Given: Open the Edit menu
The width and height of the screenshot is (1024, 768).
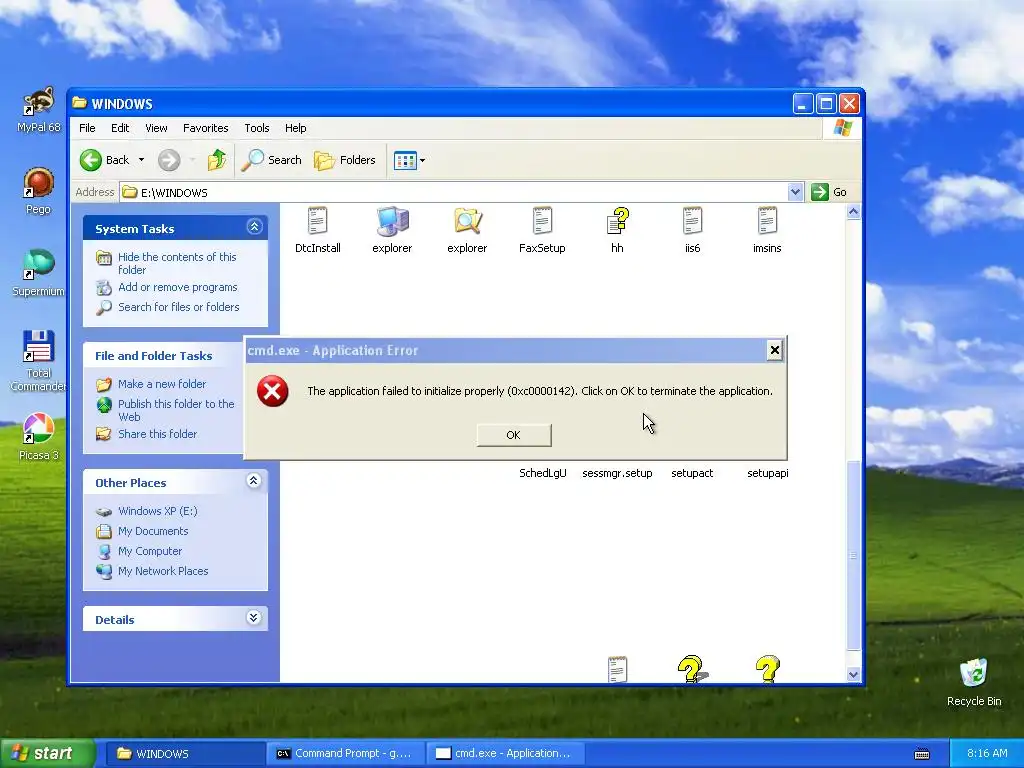Looking at the screenshot, I should click(x=120, y=128).
